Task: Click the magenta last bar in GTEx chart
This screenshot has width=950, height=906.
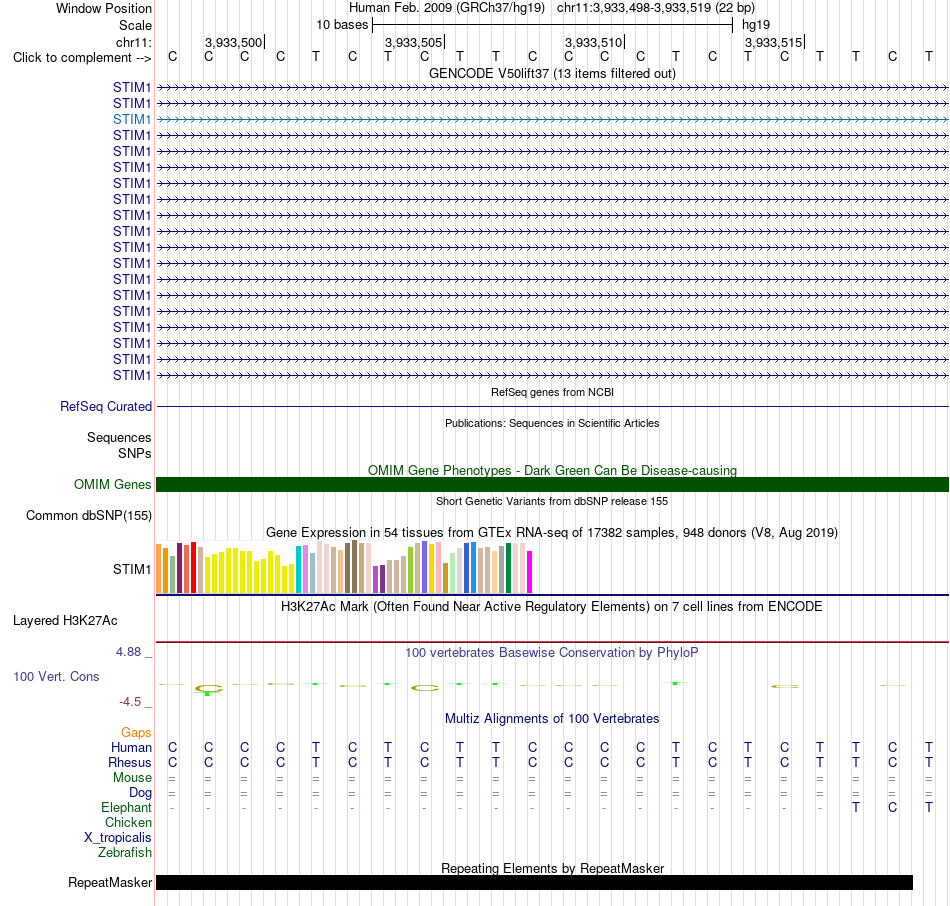Action: pyautogui.click(x=530, y=571)
